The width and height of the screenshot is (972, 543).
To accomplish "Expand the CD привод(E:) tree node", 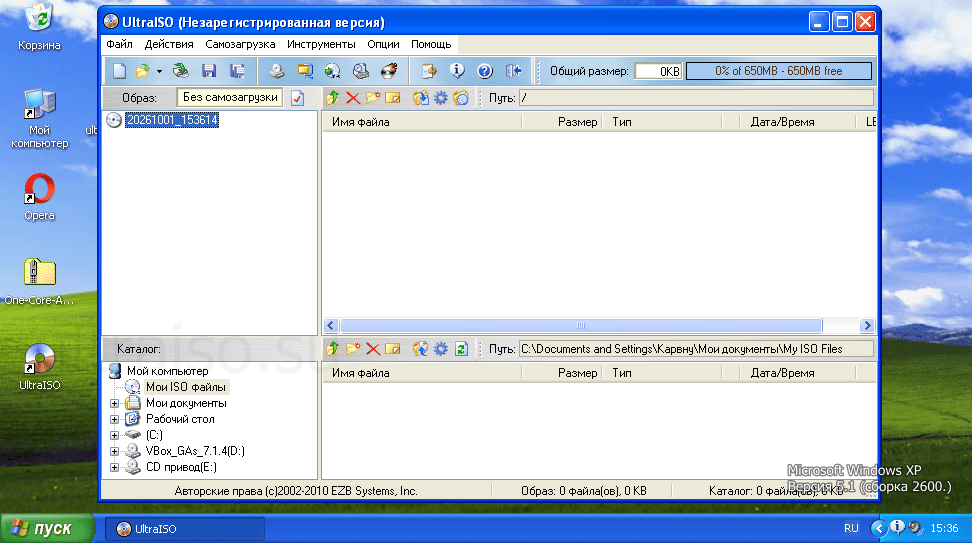I will coord(114,467).
